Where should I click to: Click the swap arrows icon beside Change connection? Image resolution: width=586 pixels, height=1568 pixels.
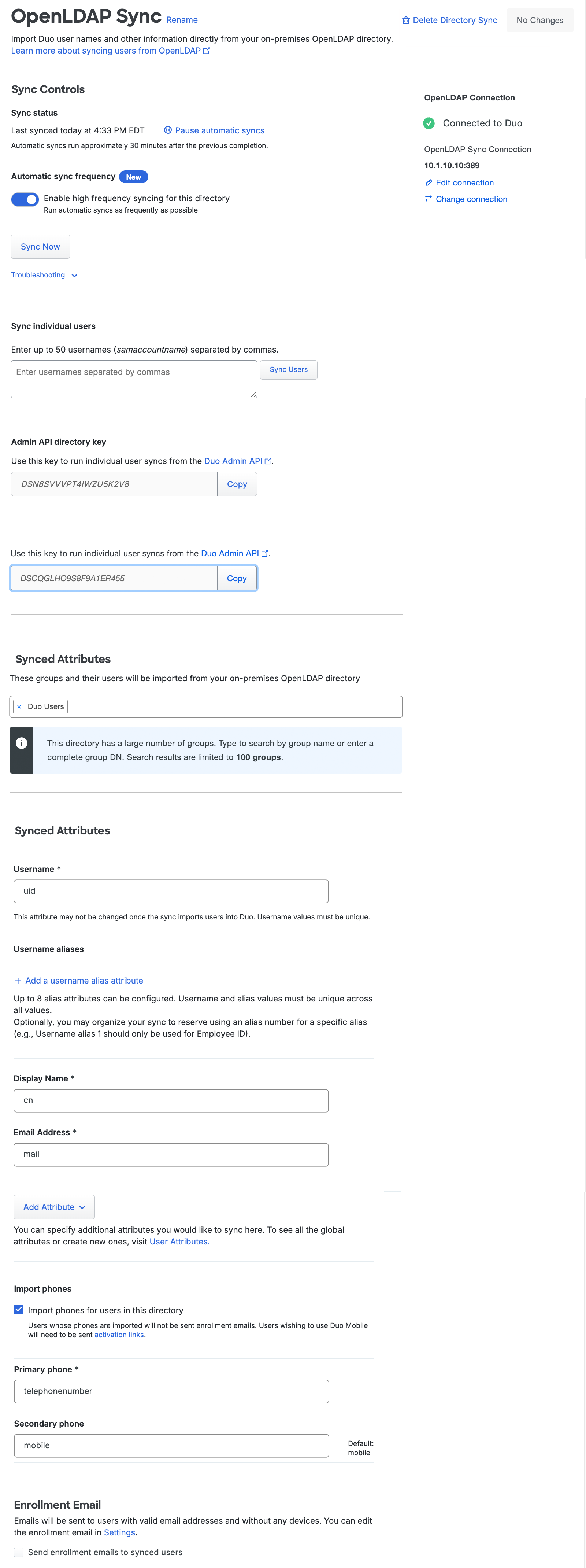(x=429, y=199)
